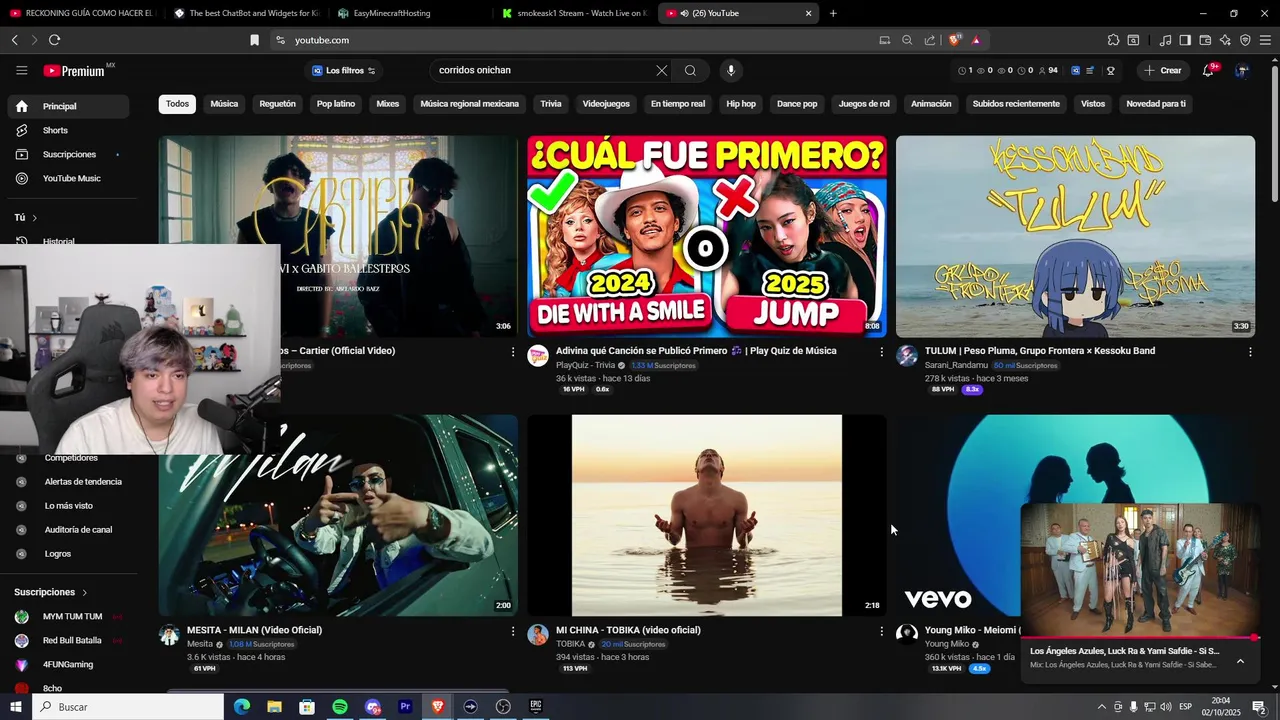Start voice search with the microphone
The image size is (1280, 720).
(731, 70)
